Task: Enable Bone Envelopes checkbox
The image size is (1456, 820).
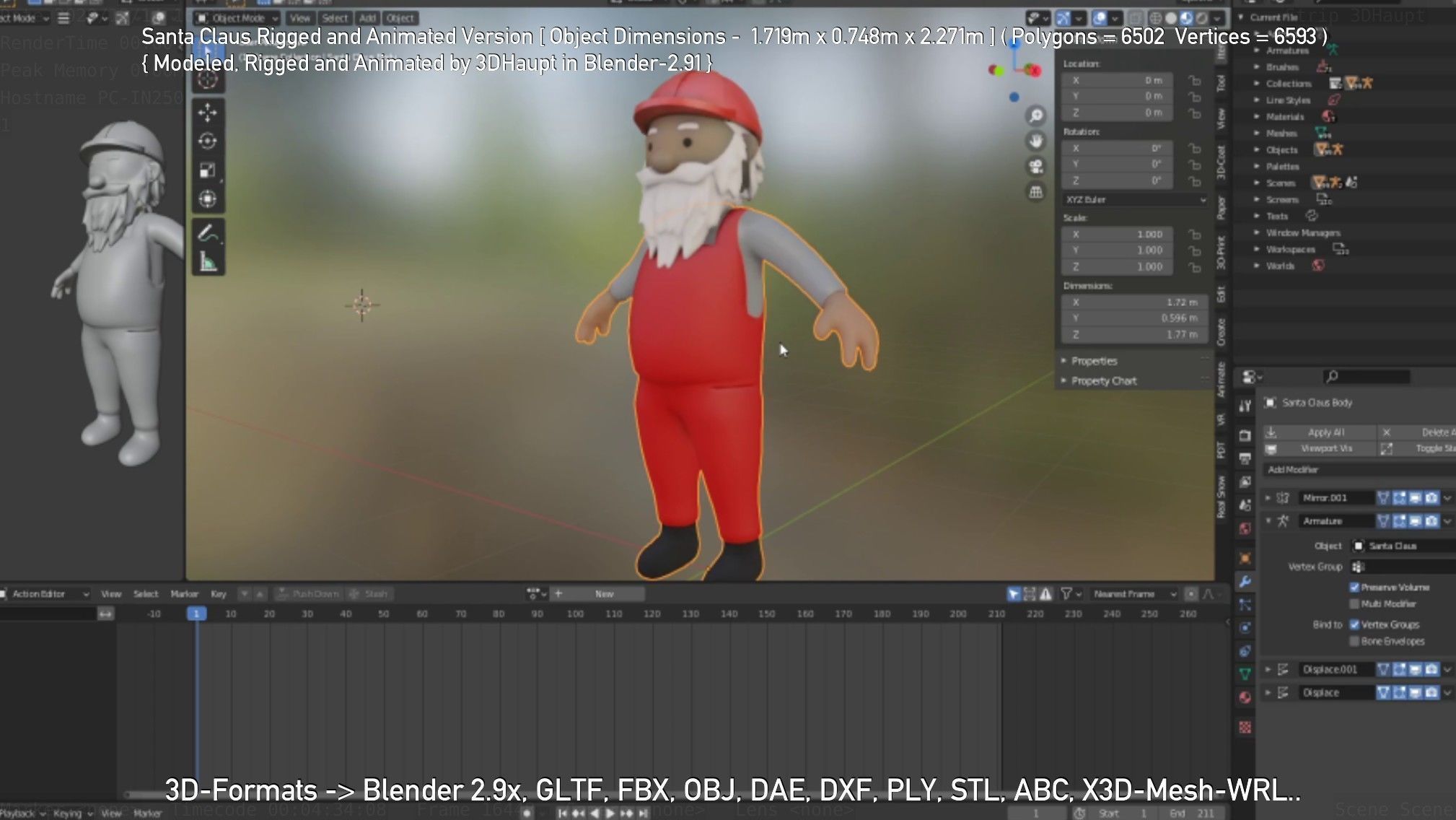Action: pyautogui.click(x=1354, y=641)
